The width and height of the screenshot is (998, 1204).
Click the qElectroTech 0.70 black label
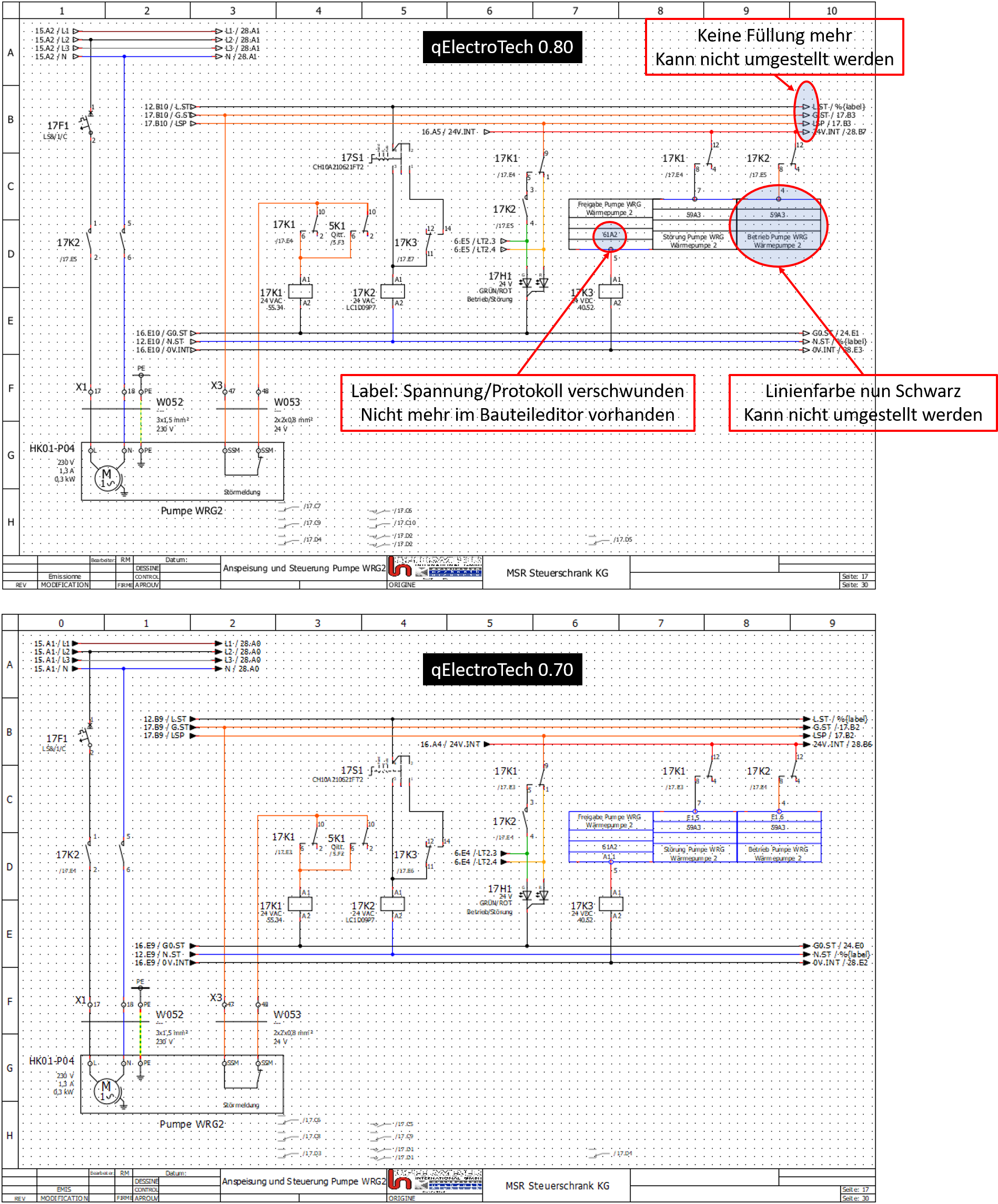point(502,669)
